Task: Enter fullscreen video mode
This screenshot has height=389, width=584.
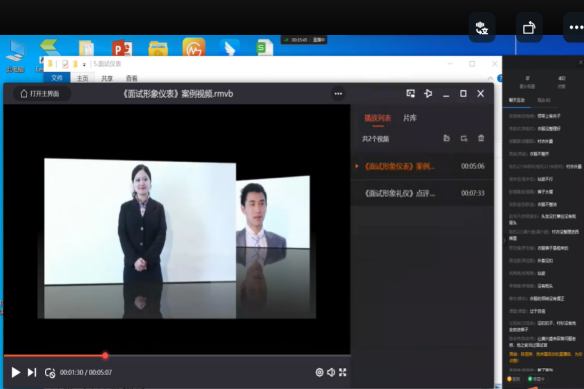Action: click(343, 372)
